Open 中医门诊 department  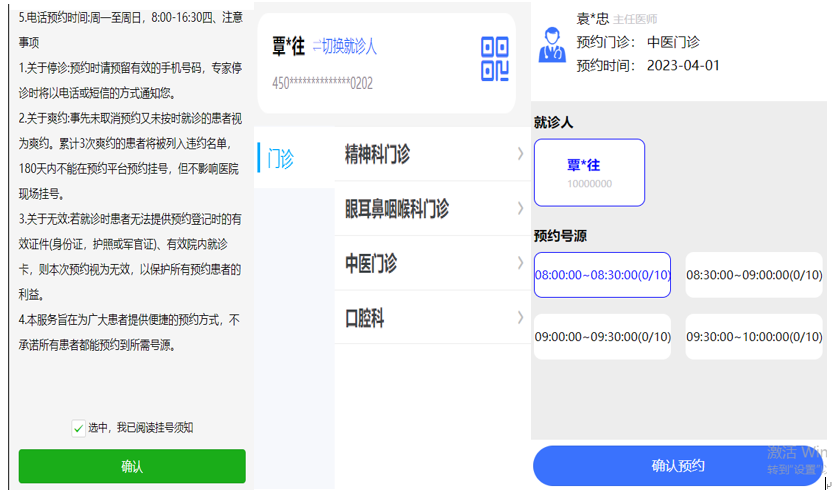click(x=432, y=263)
